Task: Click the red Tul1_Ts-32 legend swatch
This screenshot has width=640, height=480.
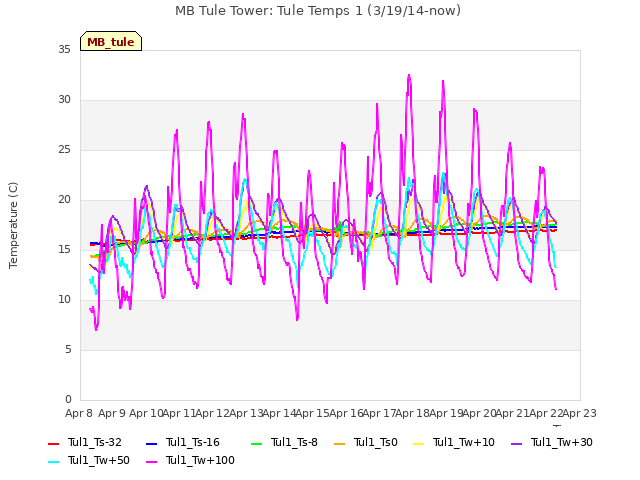Action: pos(53,444)
